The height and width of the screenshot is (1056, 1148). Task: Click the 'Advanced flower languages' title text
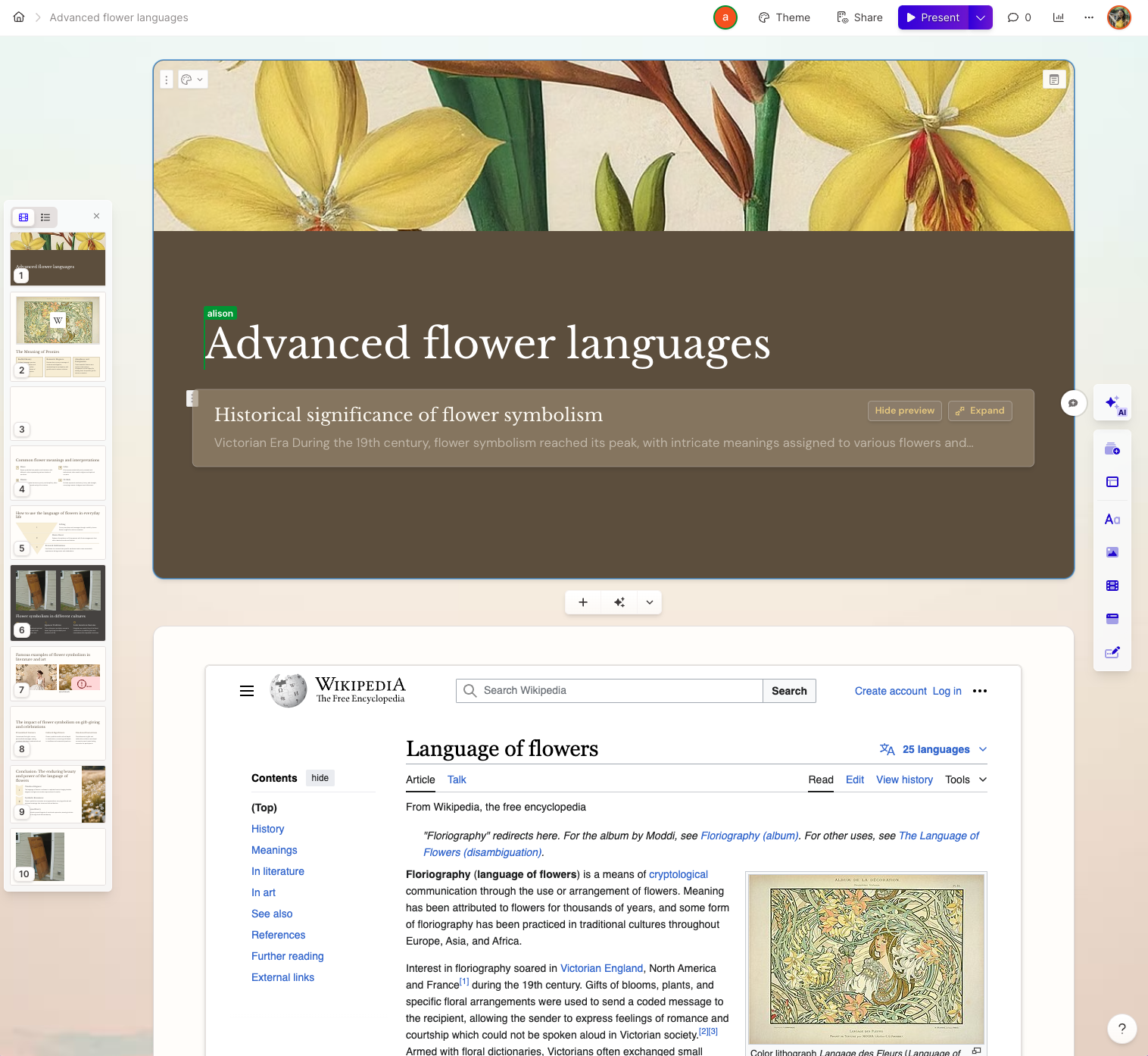(x=488, y=343)
